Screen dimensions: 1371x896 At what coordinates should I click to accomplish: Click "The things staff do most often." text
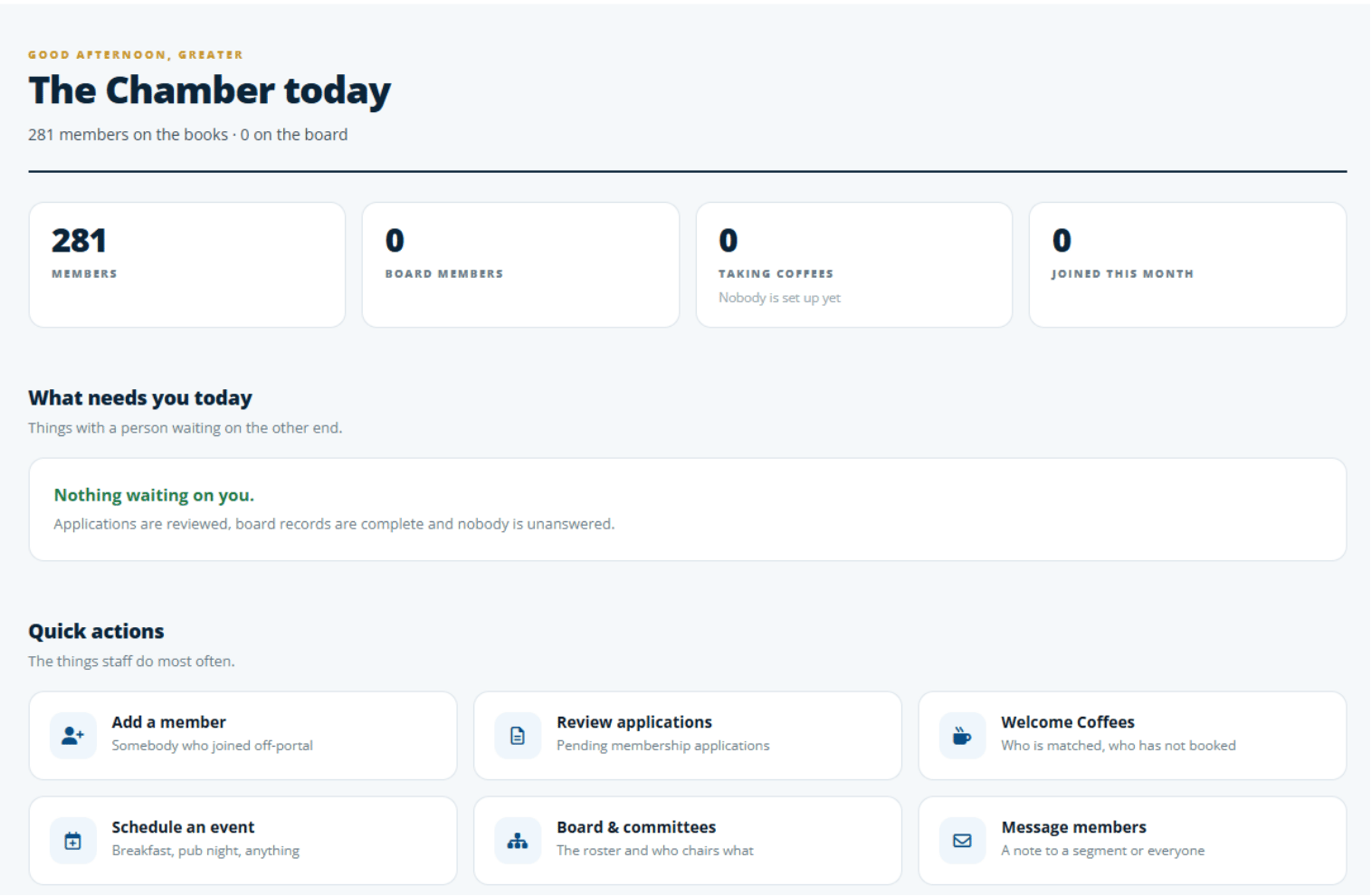point(131,662)
